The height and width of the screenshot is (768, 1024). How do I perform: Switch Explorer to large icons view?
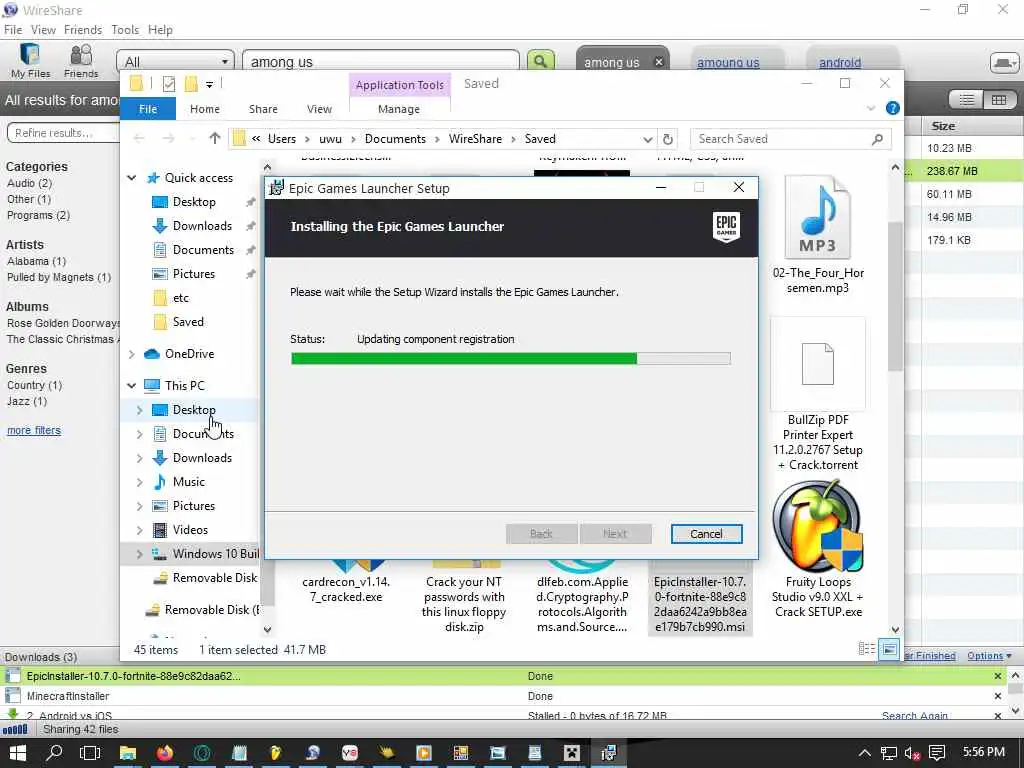tap(889, 649)
